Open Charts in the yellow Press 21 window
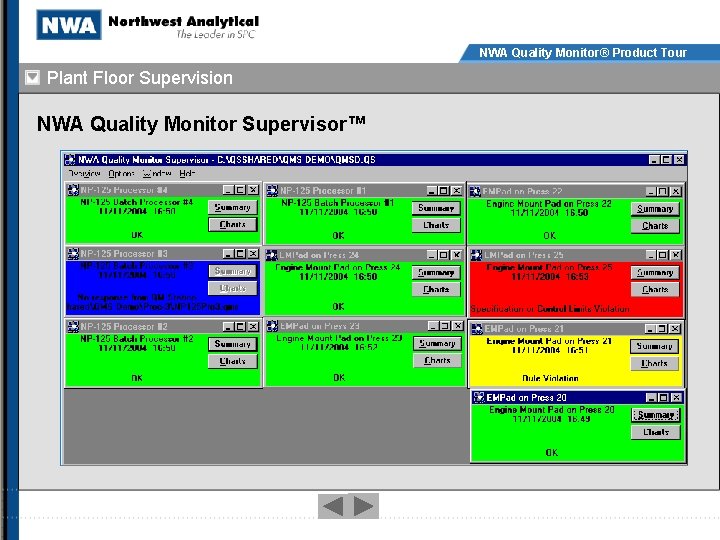This screenshot has width=720, height=540. 655,364
